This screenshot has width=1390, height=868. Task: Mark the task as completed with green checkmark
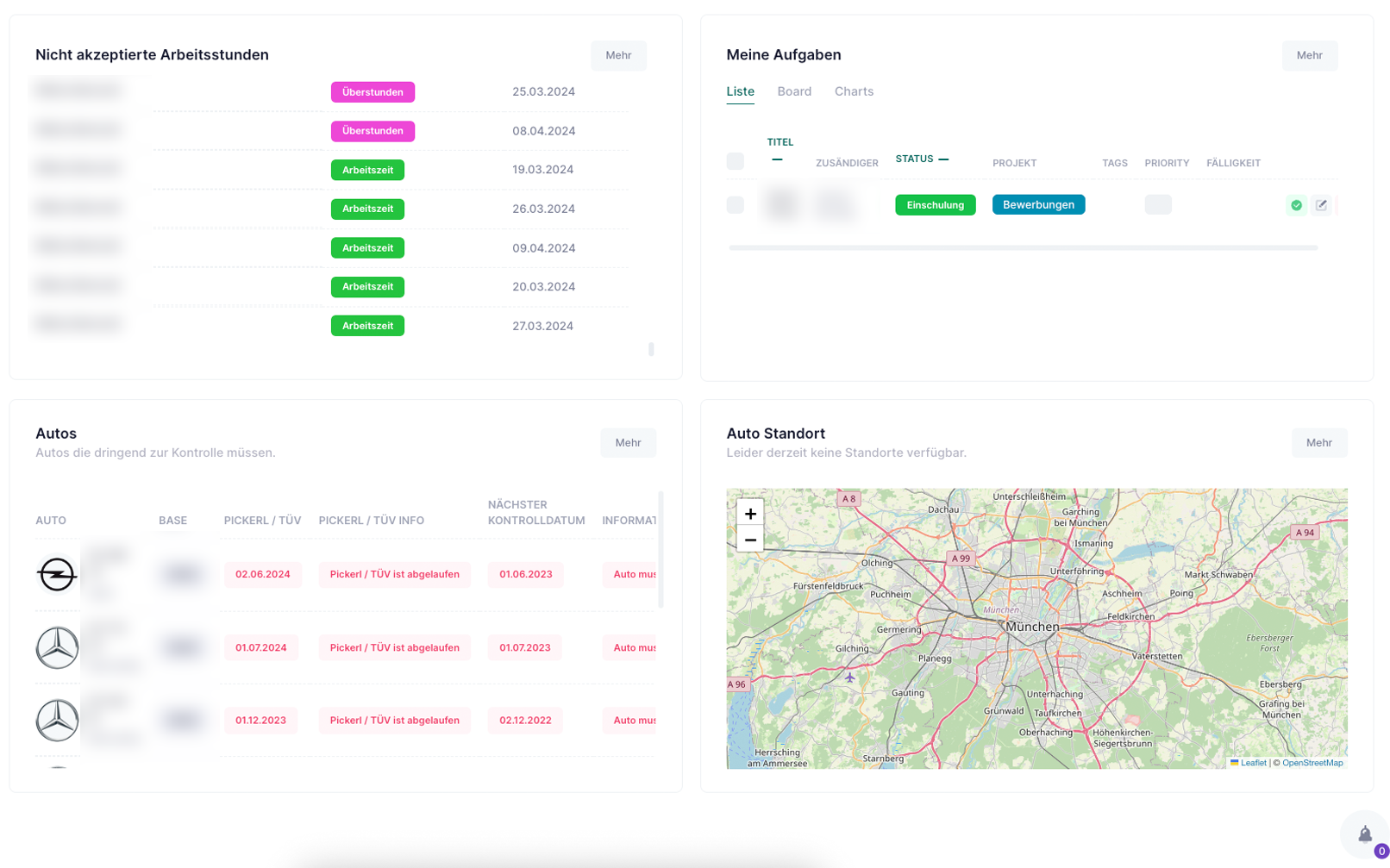1295,205
